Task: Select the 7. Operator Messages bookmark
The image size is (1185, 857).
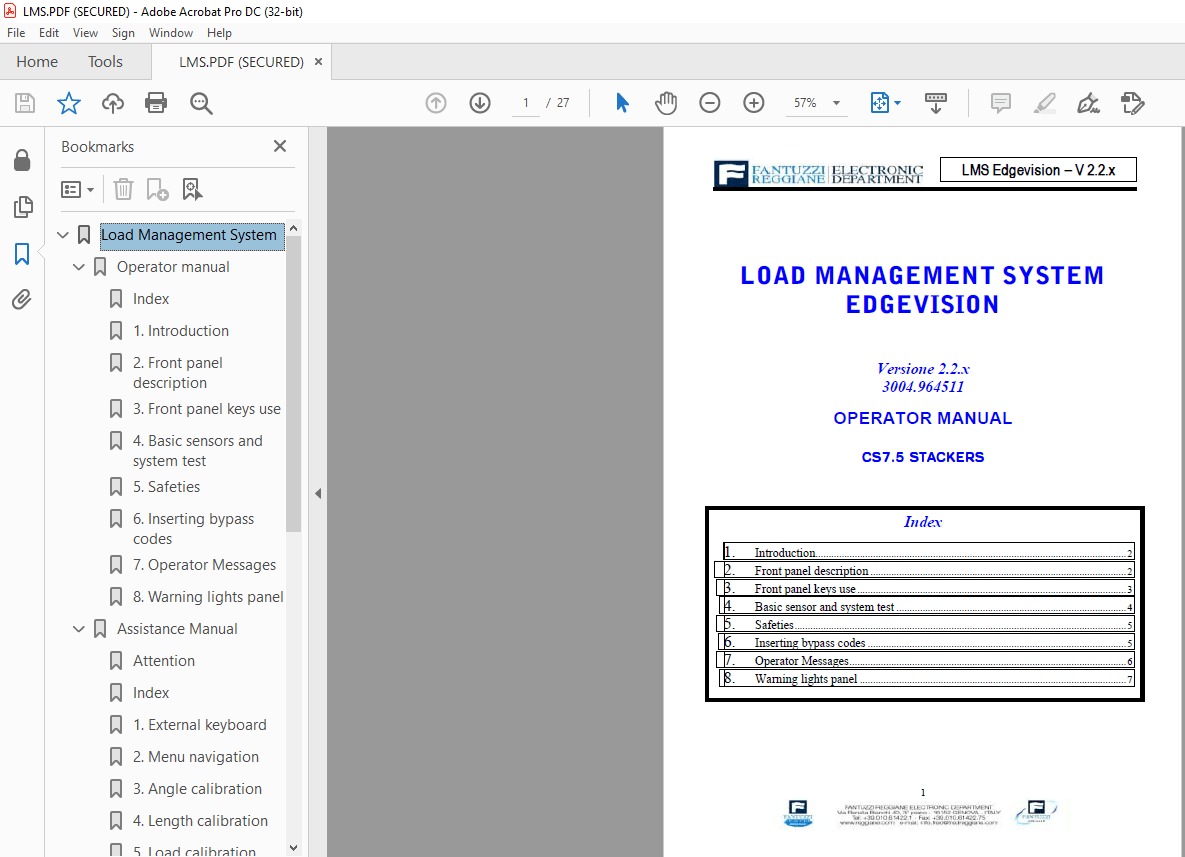Action: point(204,564)
